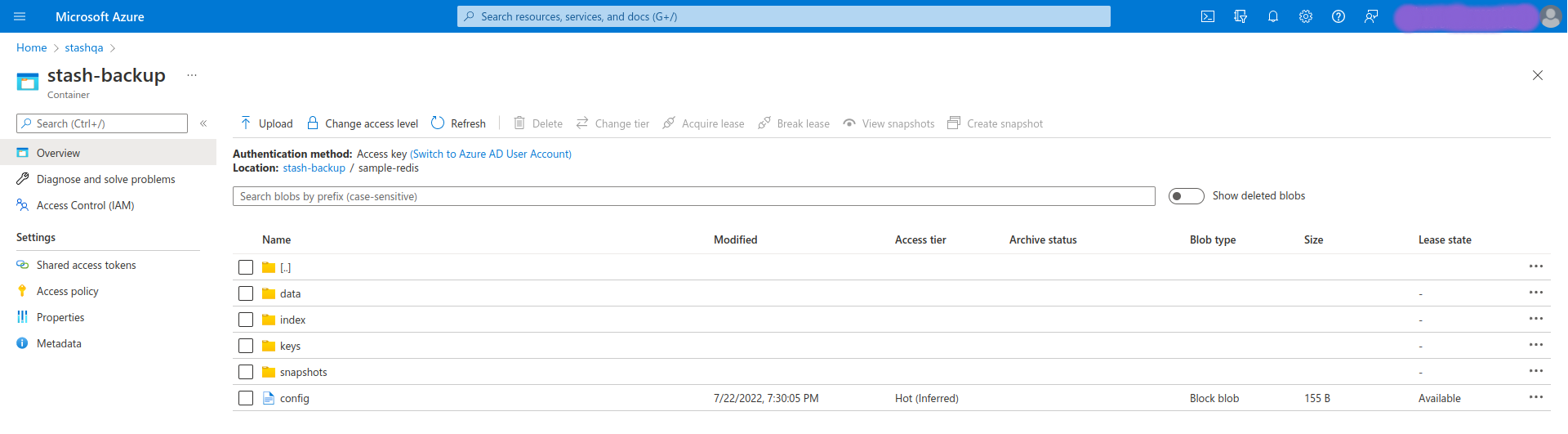1568x434 pixels.
Task: Open the feedback icon in header
Action: point(1371,16)
